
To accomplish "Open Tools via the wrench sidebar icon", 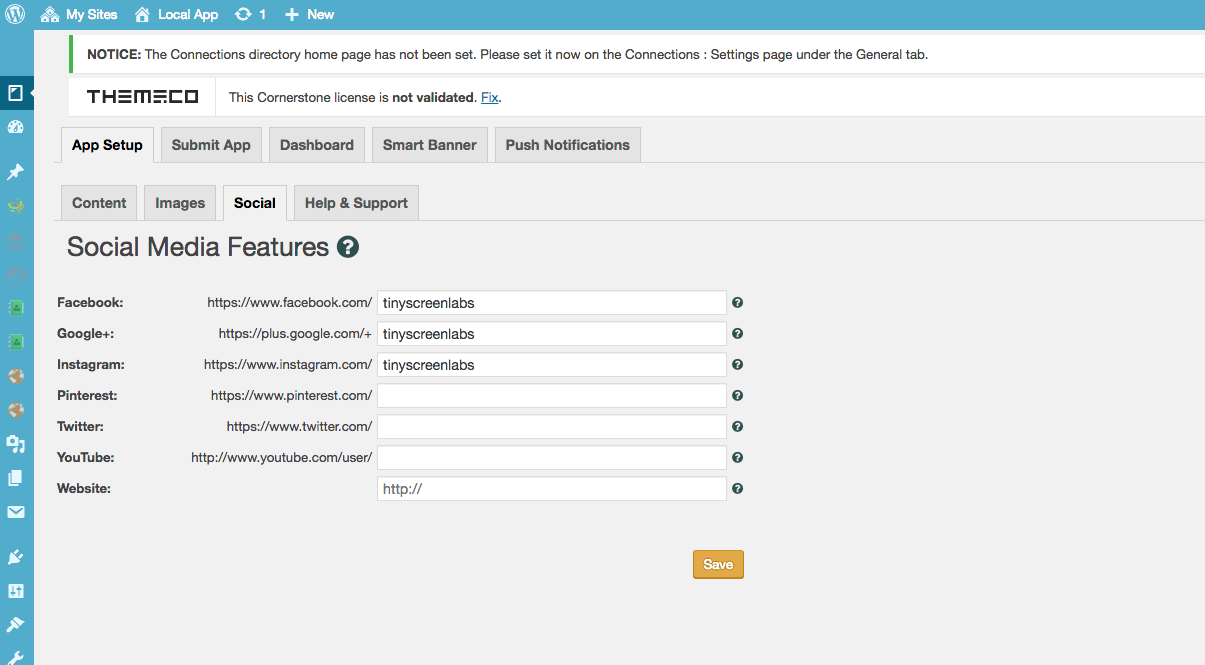I will pos(15,657).
